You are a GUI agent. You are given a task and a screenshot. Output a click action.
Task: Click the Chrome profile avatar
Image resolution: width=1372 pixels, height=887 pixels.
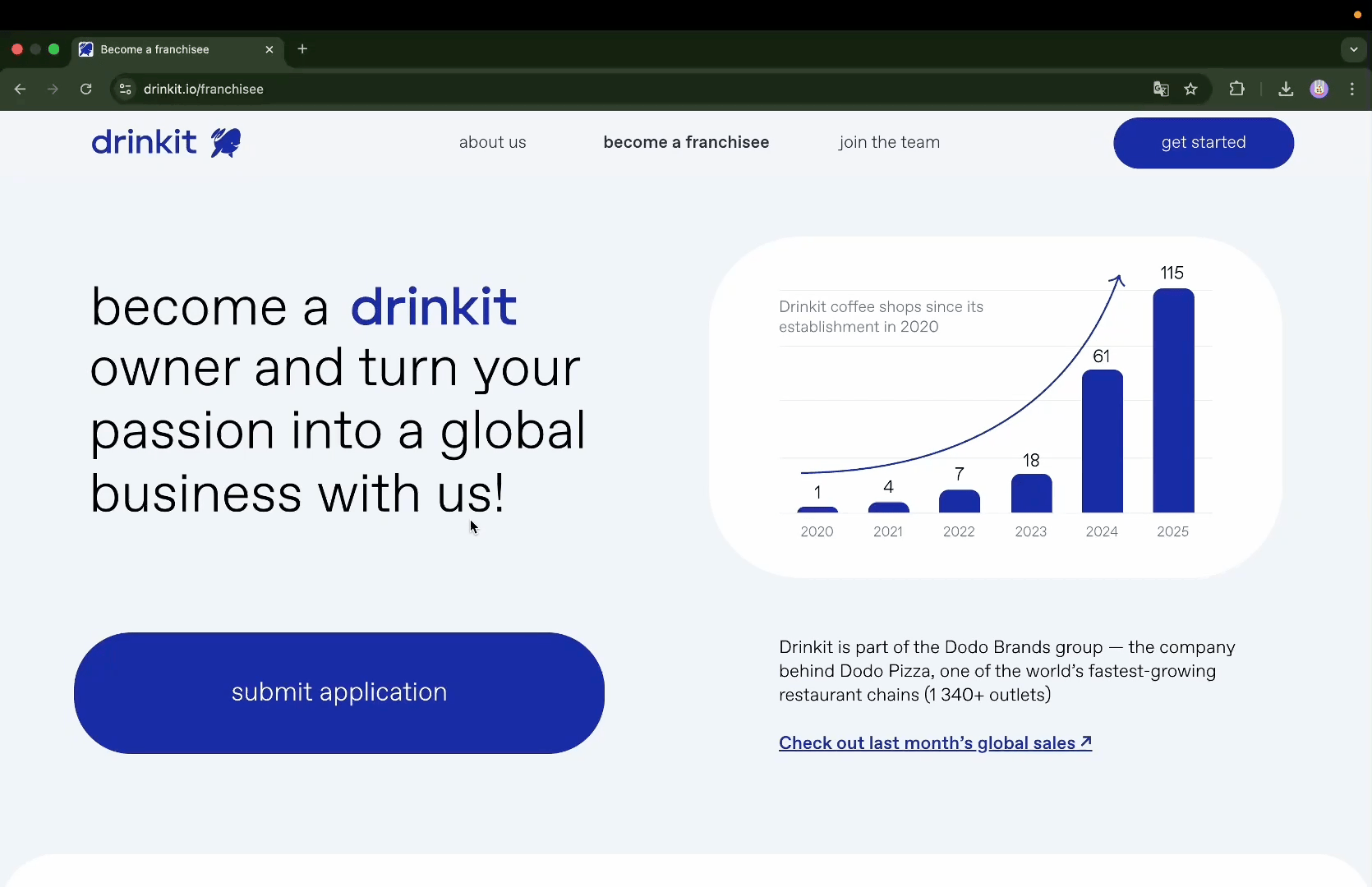1319,90
